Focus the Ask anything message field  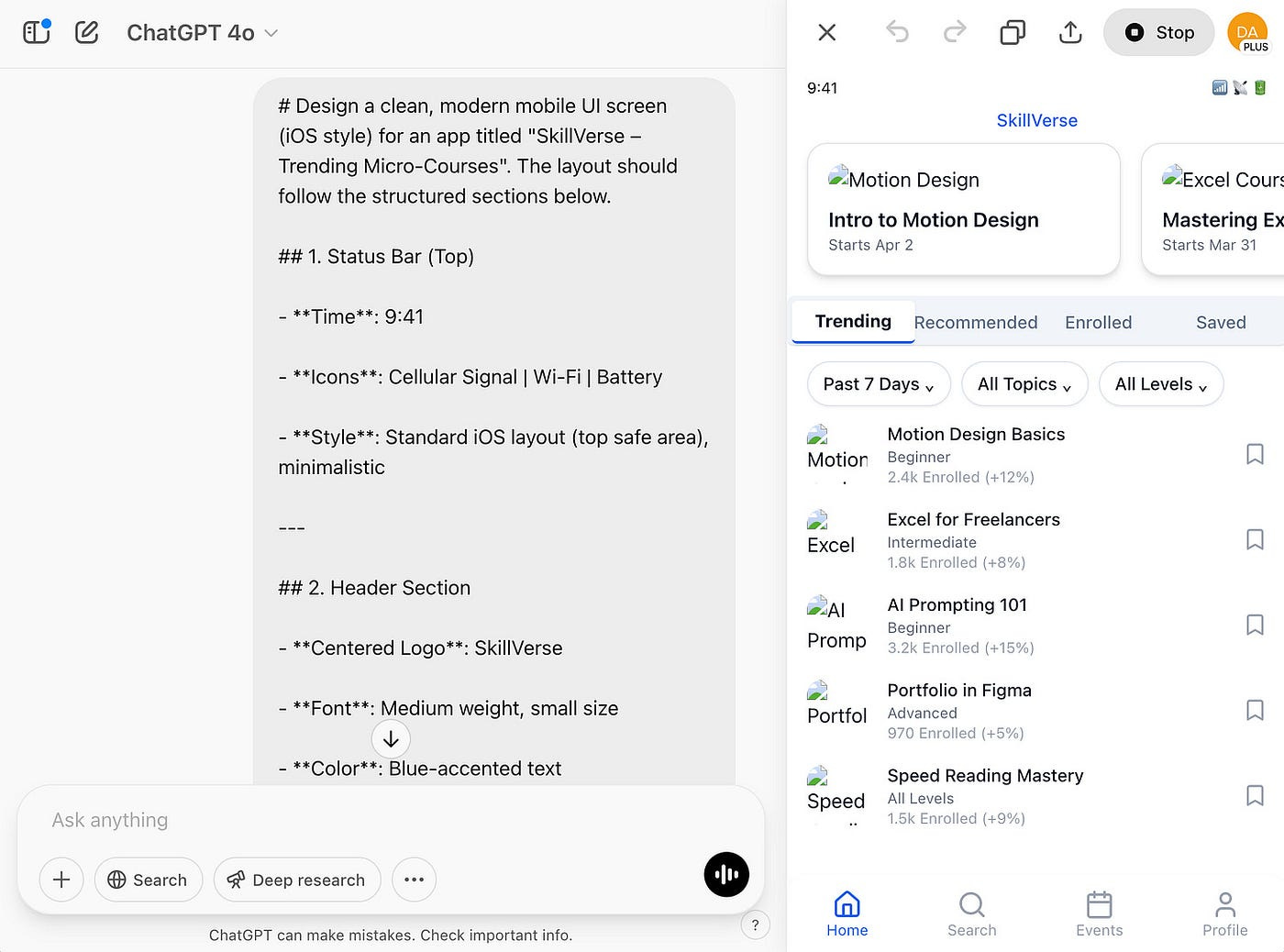click(391, 820)
